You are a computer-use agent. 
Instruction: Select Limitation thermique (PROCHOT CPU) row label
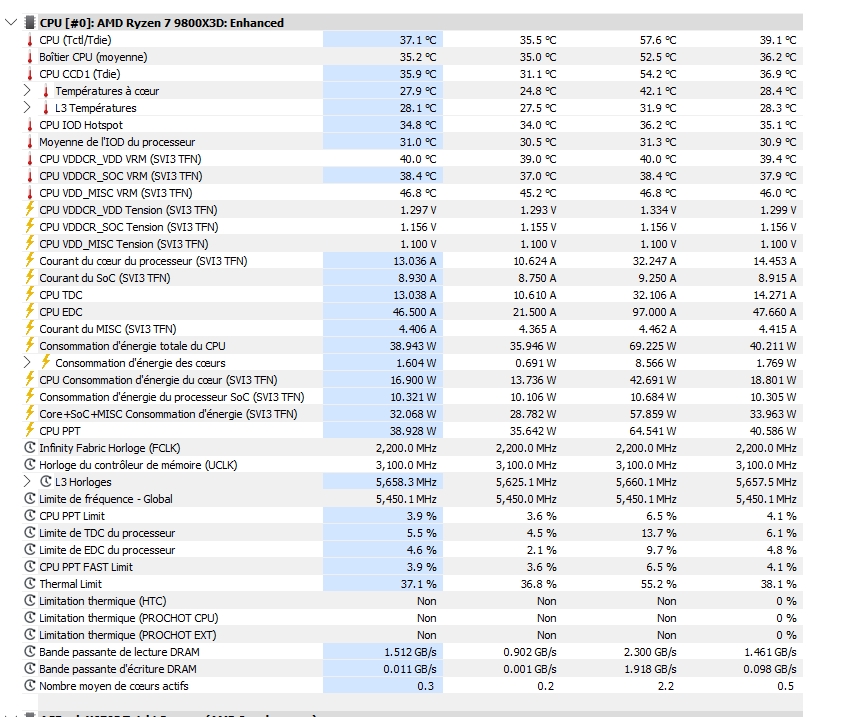128,618
